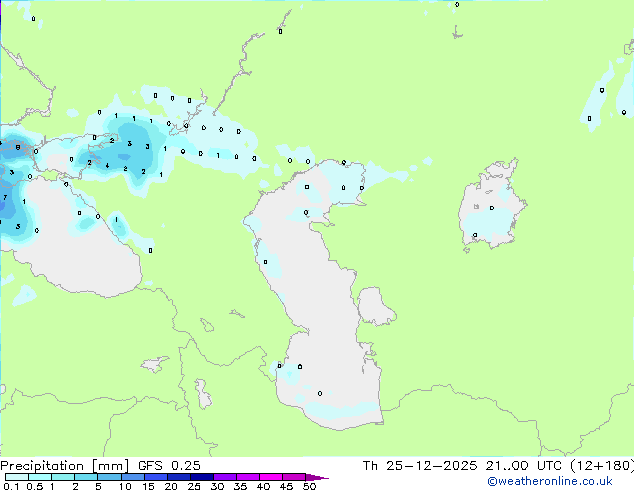Click the 25–30 mm dark blue legend swatch

click(x=201, y=477)
